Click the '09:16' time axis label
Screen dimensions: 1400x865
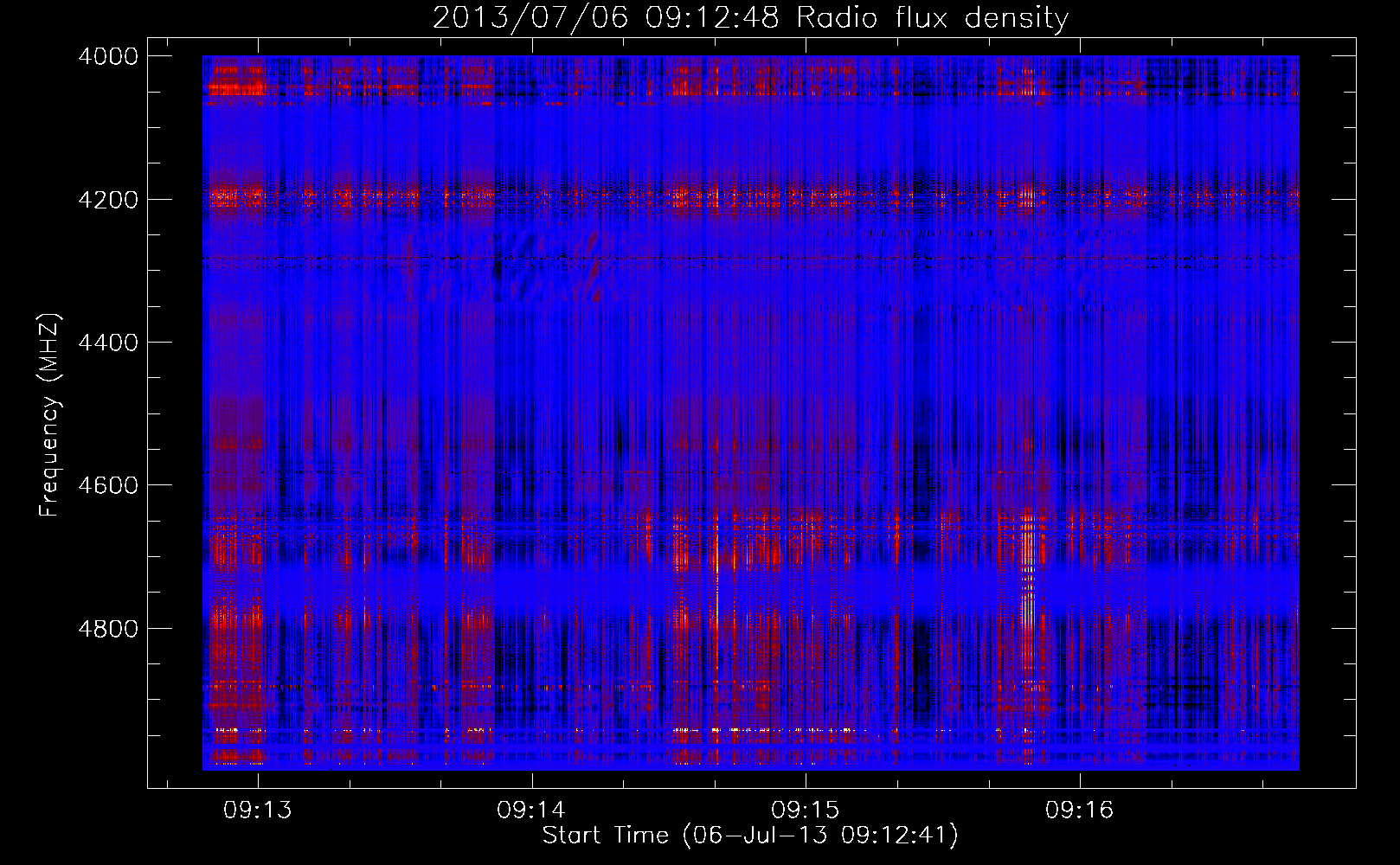[1080, 811]
